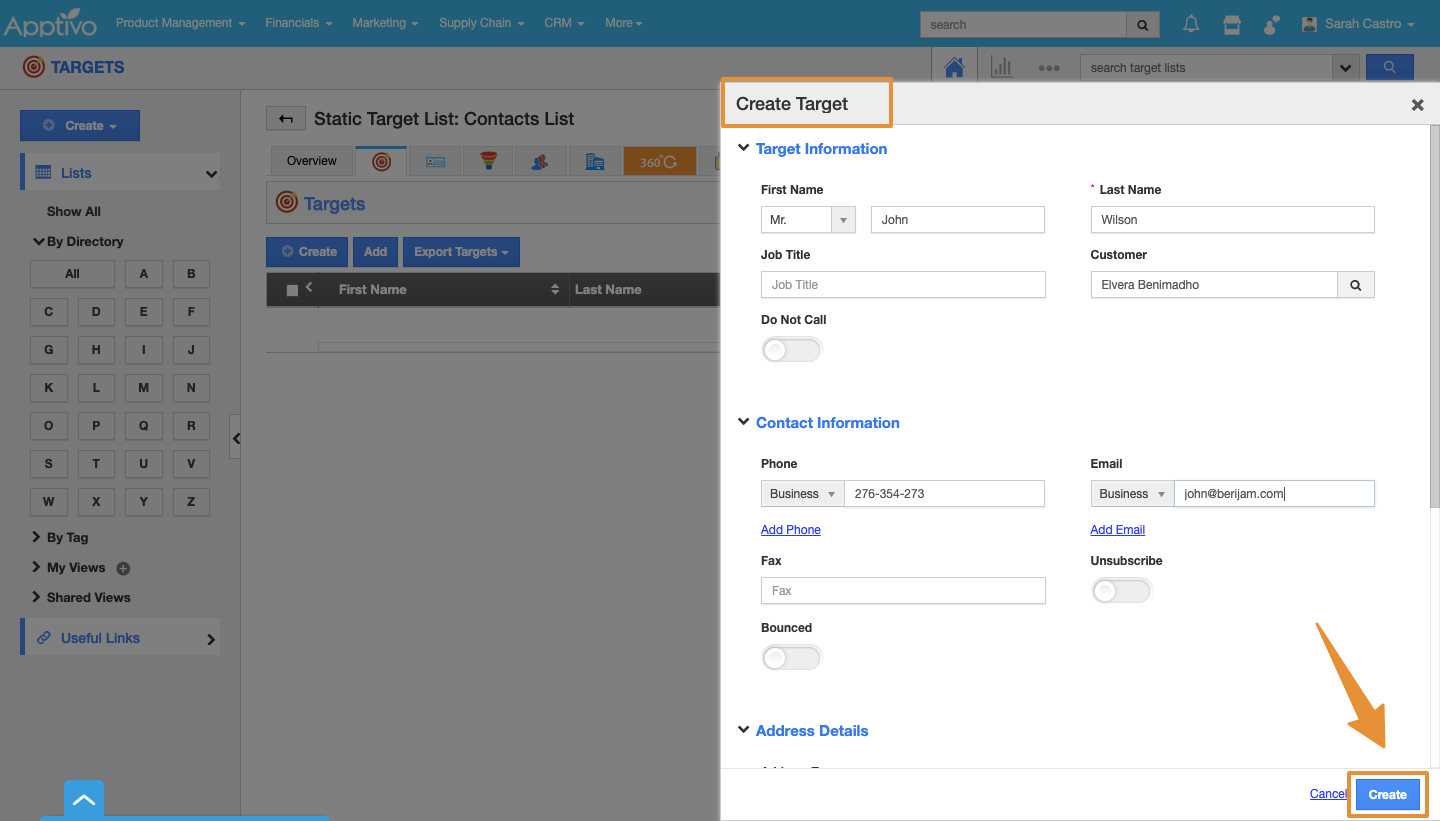Image resolution: width=1440 pixels, height=821 pixels.
Task: Collapse the Target Information section
Action: click(743, 148)
